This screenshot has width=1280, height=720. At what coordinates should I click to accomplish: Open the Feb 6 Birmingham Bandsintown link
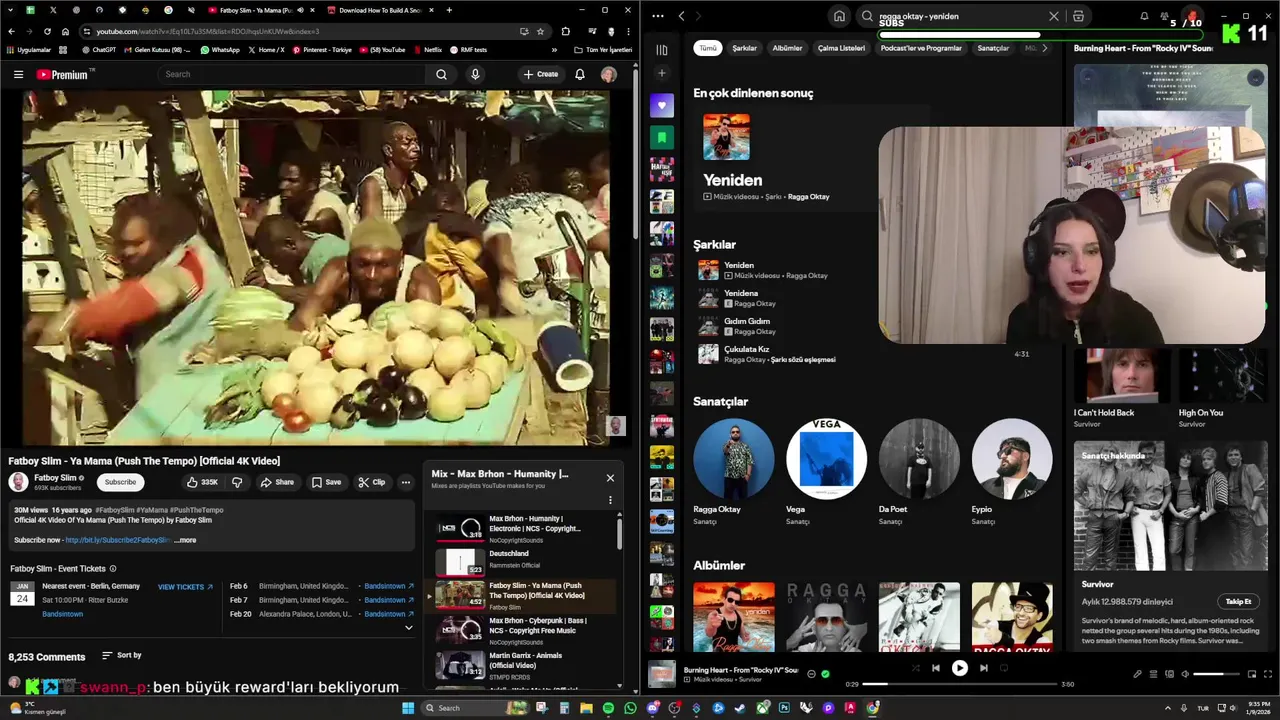(x=389, y=586)
